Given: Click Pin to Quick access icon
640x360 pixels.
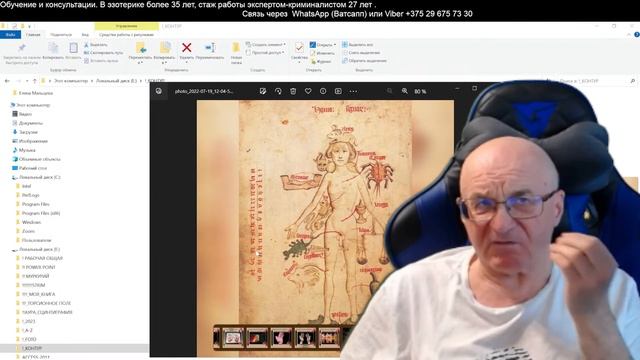Looking at the screenshot, I should [22, 48].
